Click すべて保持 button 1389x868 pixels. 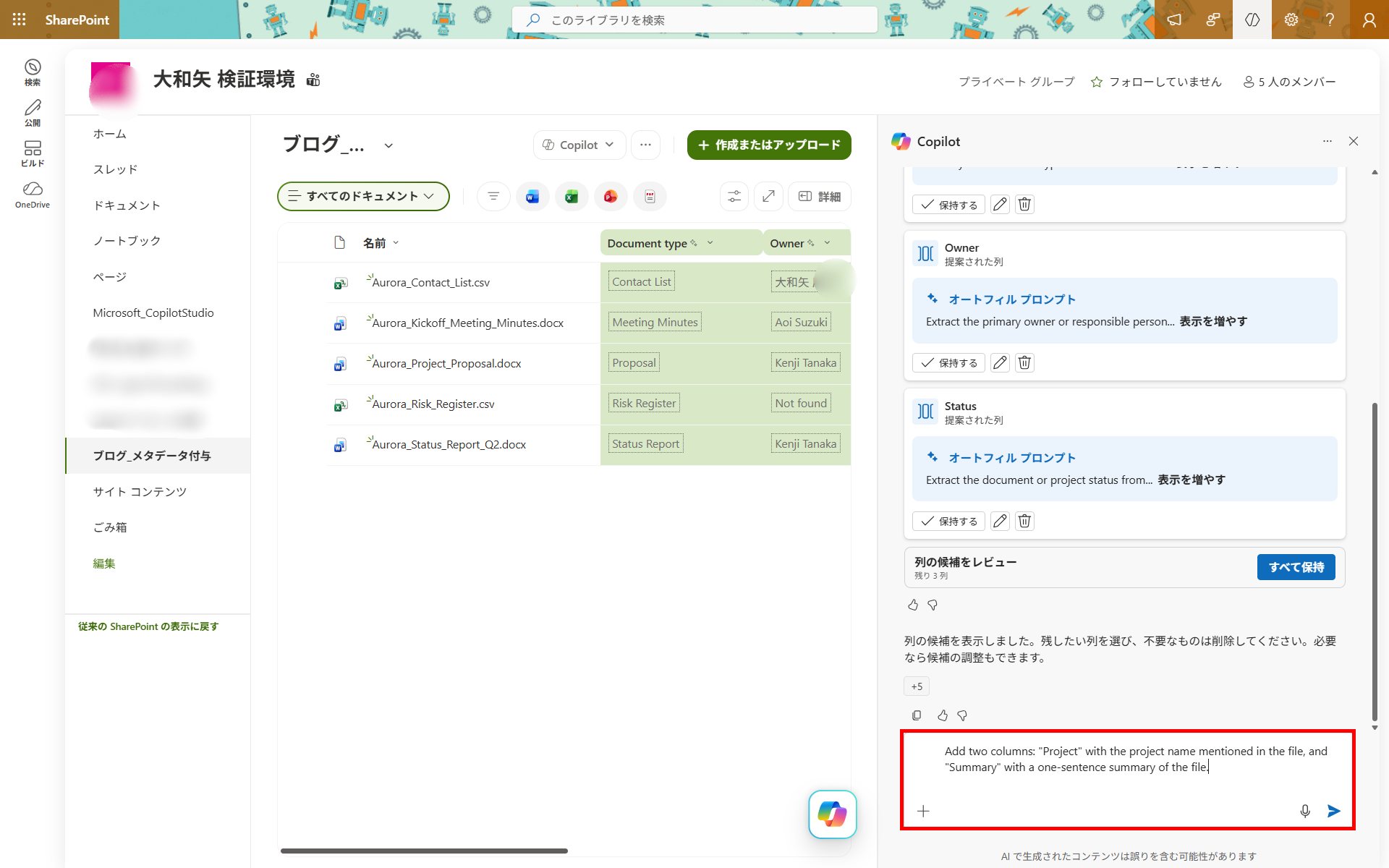point(1296,567)
